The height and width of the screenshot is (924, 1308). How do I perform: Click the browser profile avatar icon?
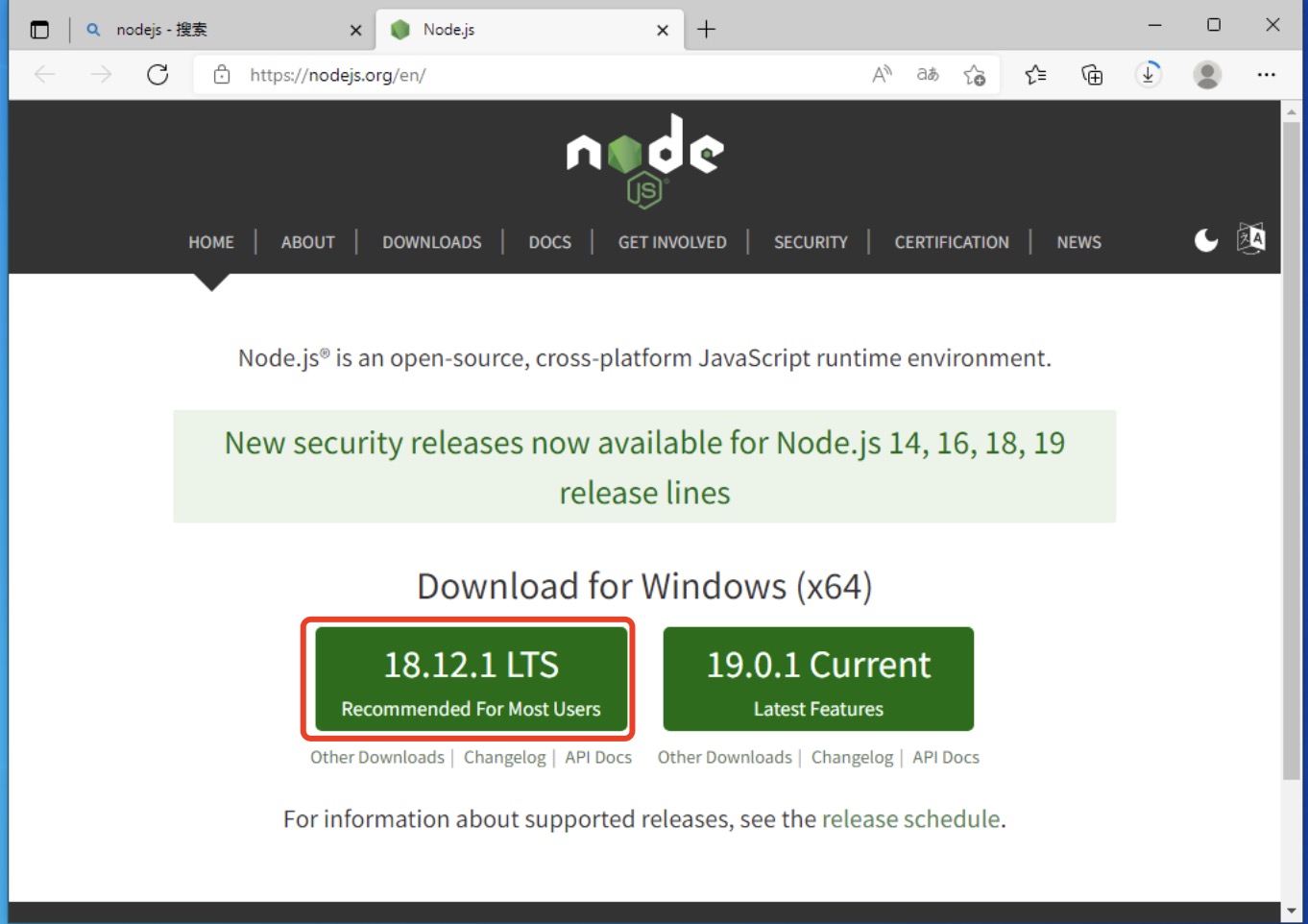coord(1207,74)
